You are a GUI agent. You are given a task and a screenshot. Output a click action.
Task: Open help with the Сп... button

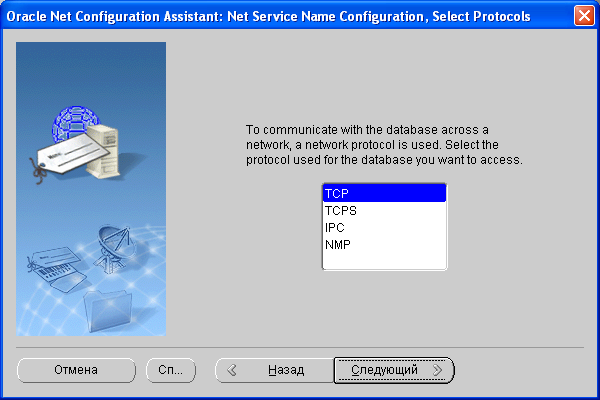click(171, 370)
